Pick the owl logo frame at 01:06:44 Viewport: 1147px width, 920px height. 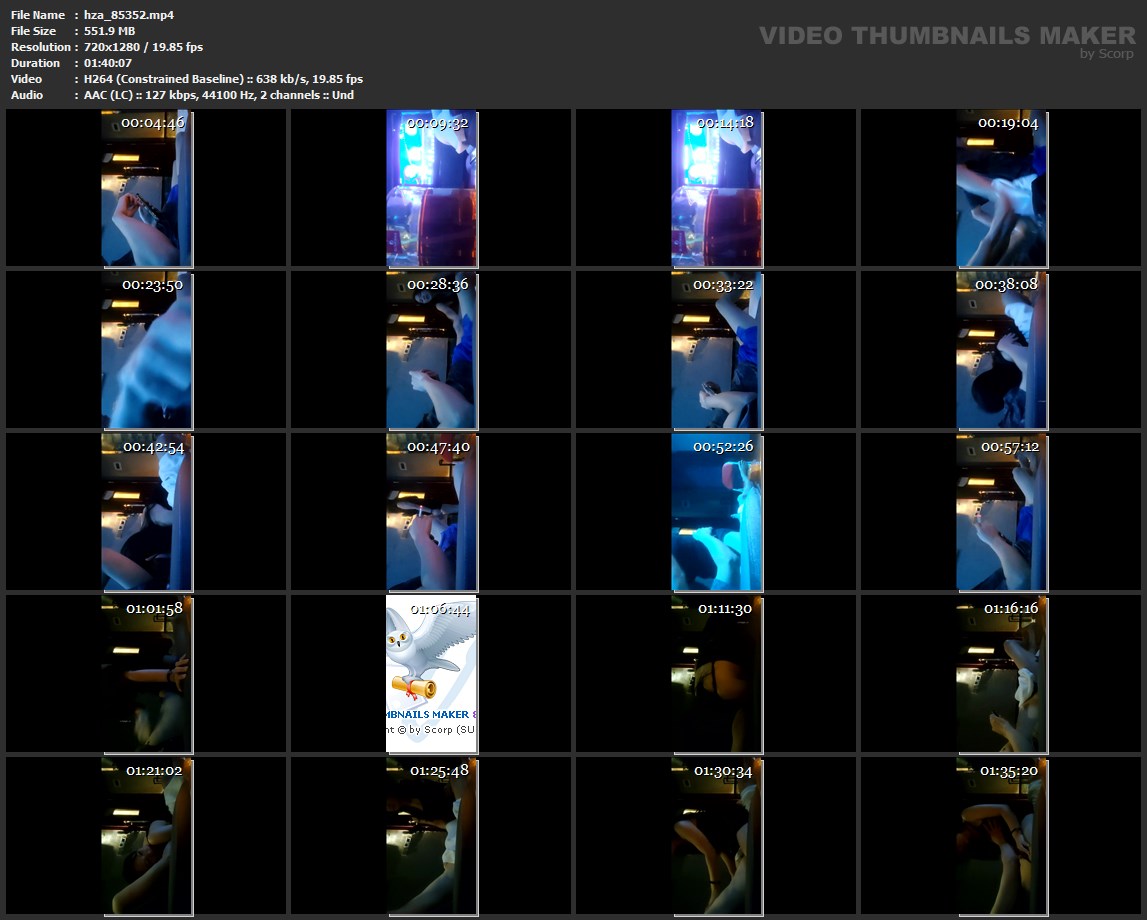[x=432, y=674]
